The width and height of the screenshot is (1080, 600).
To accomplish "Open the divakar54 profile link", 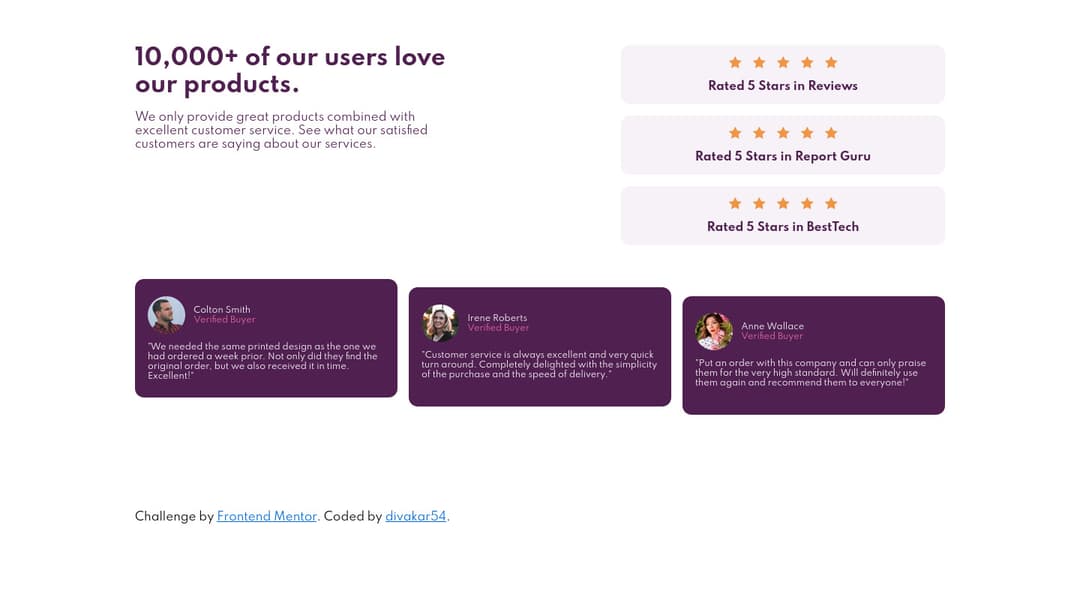I will click(x=415, y=517).
